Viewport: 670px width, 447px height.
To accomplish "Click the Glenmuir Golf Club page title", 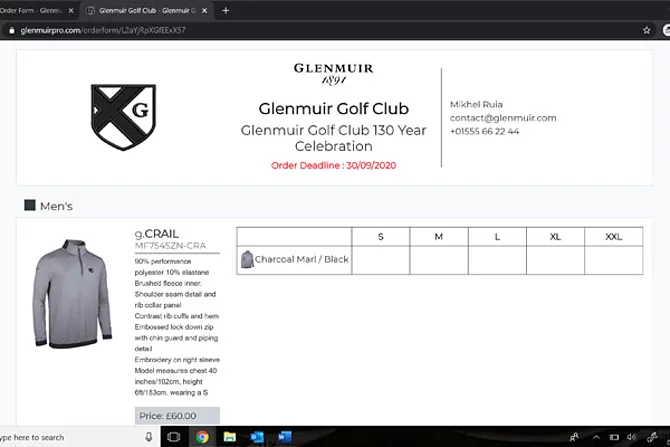I will pyautogui.click(x=333, y=109).
